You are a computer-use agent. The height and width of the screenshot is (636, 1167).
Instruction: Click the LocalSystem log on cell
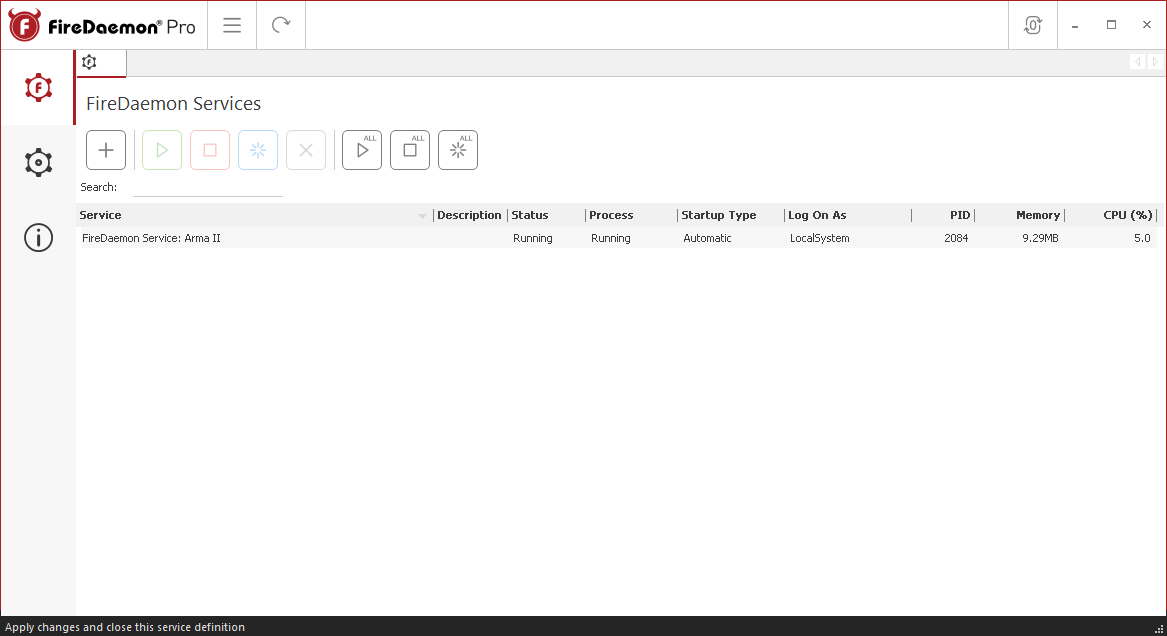tap(819, 238)
